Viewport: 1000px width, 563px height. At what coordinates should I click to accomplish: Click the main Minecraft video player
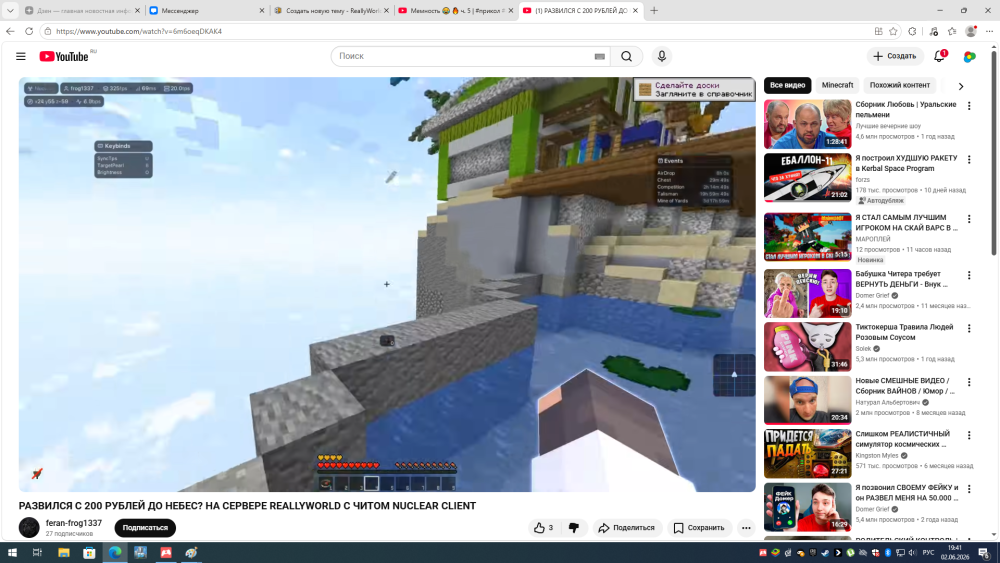(x=387, y=284)
